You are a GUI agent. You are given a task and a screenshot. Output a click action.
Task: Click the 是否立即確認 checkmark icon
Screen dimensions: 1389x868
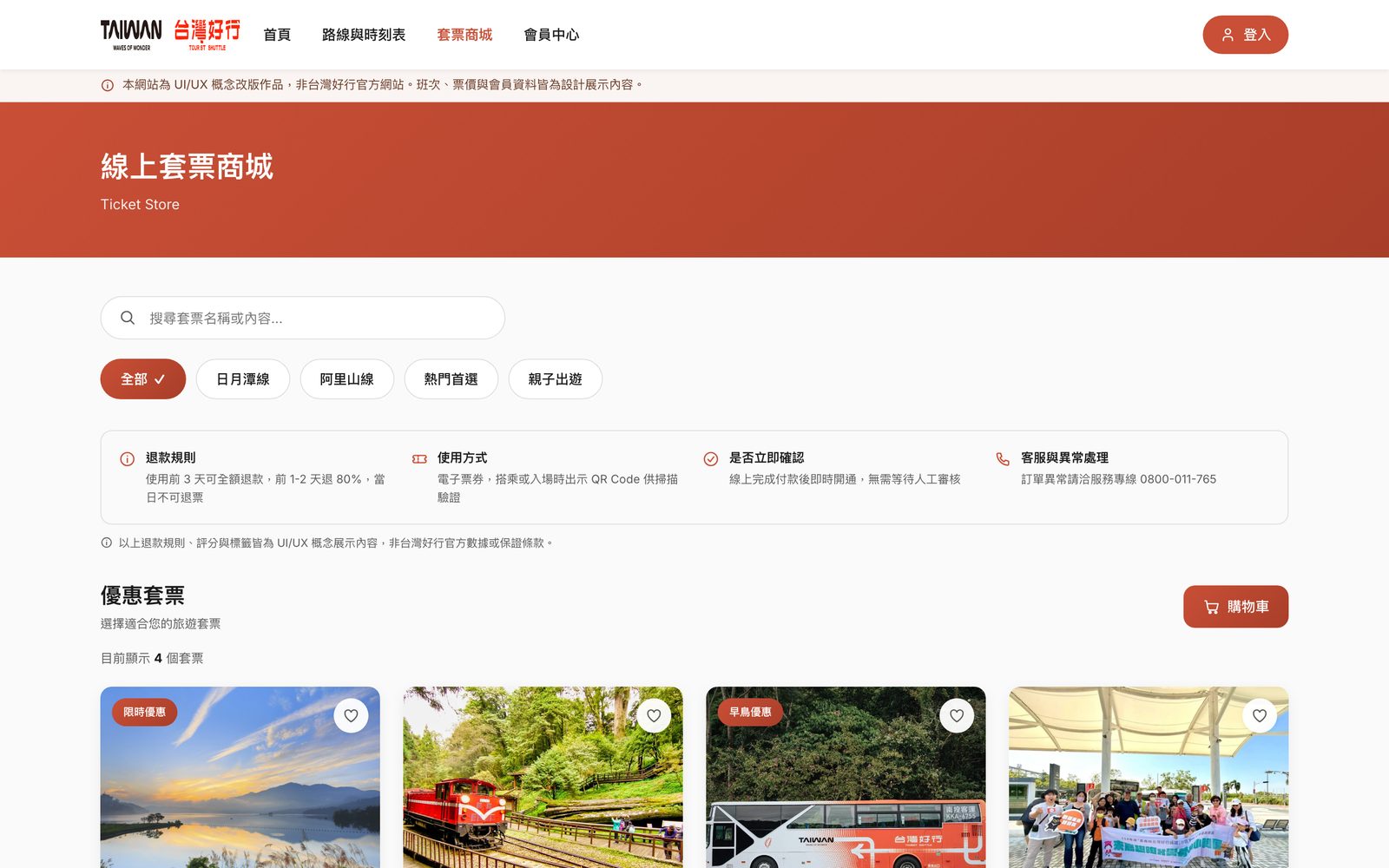click(x=711, y=458)
